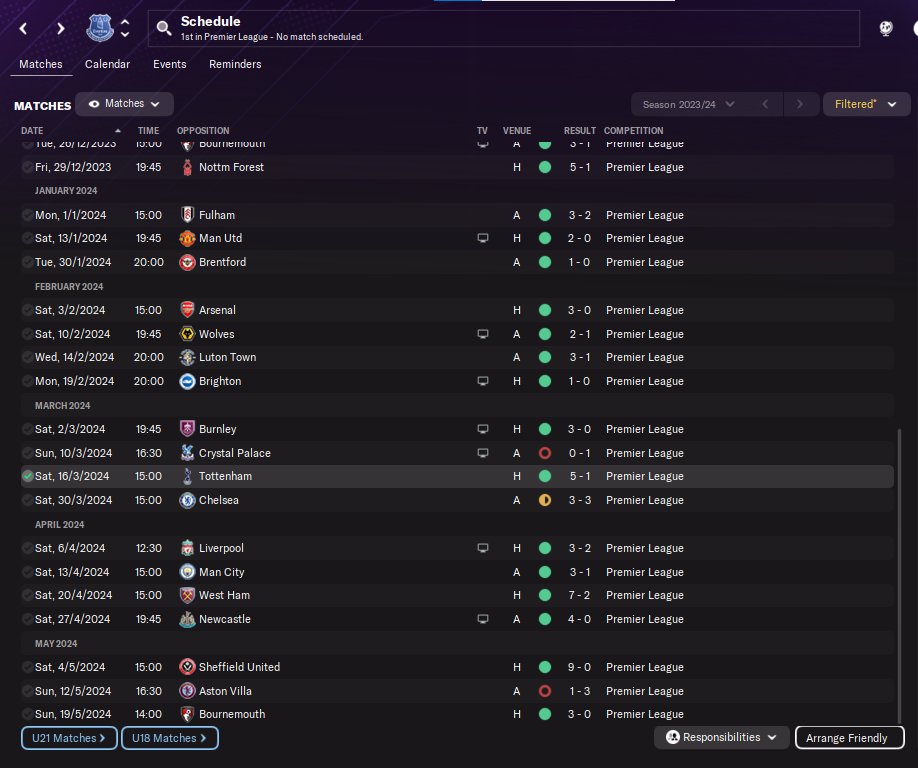Click the Luton Town club badge
Image resolution: width=918 pixels, height=768 pixels.
click(187, 357)
